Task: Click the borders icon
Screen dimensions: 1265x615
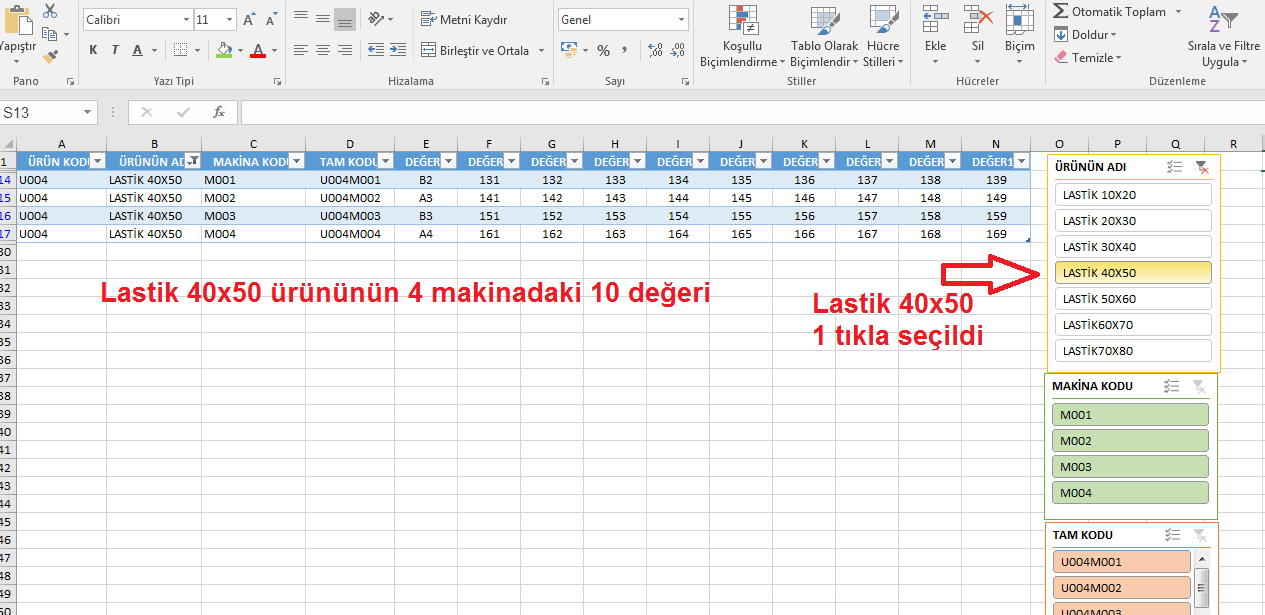Action: point(179,50)
